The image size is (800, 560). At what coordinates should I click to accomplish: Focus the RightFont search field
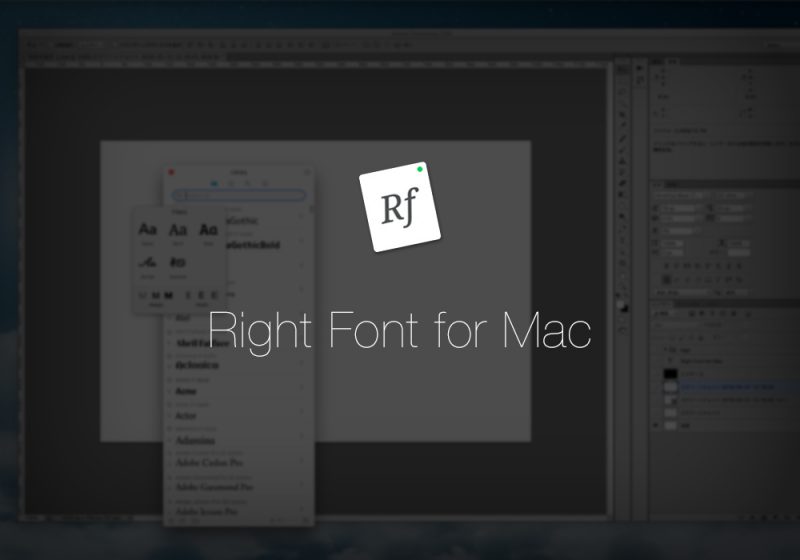click(239, 195)
